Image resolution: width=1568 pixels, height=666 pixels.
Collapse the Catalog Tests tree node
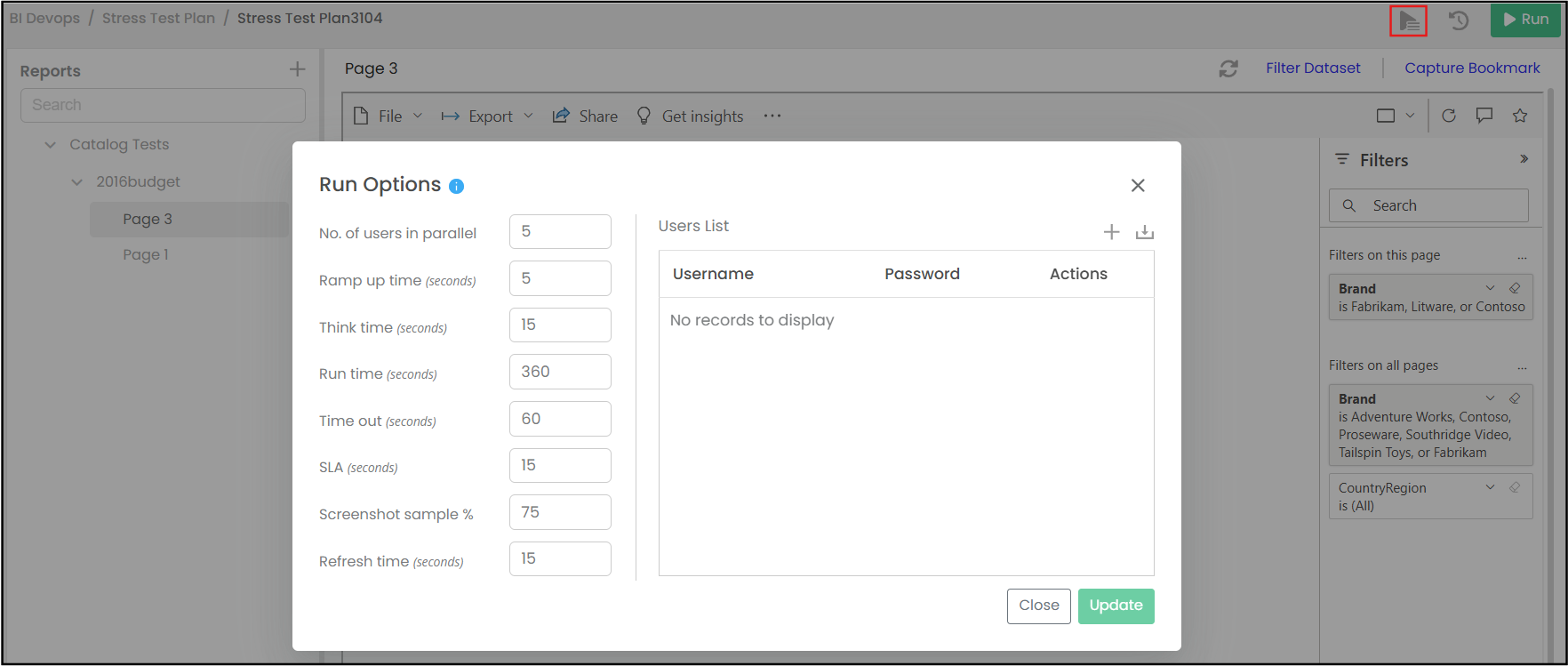coord(51,145)
